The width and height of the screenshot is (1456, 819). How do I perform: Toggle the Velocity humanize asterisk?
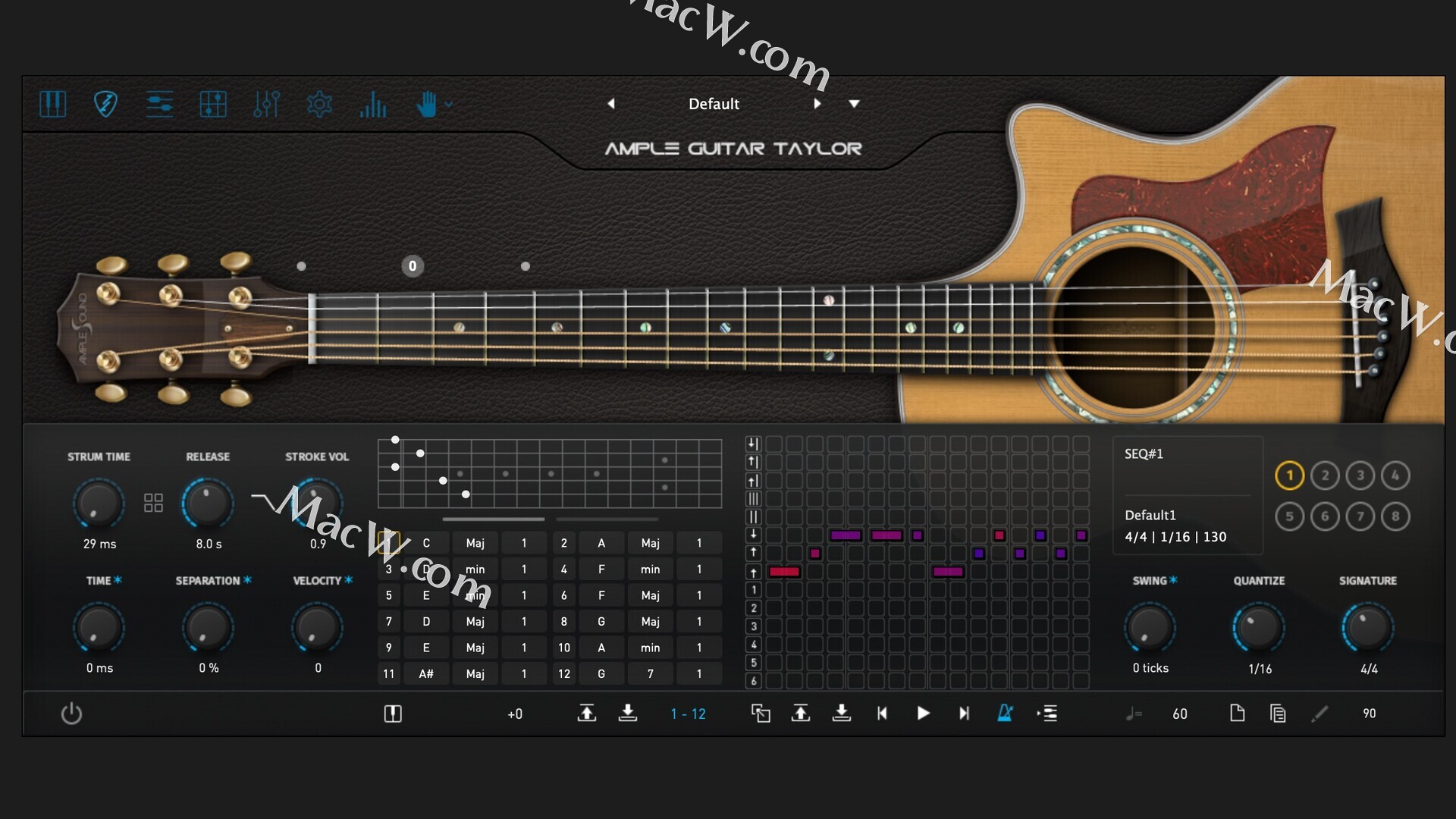point(349,580)
